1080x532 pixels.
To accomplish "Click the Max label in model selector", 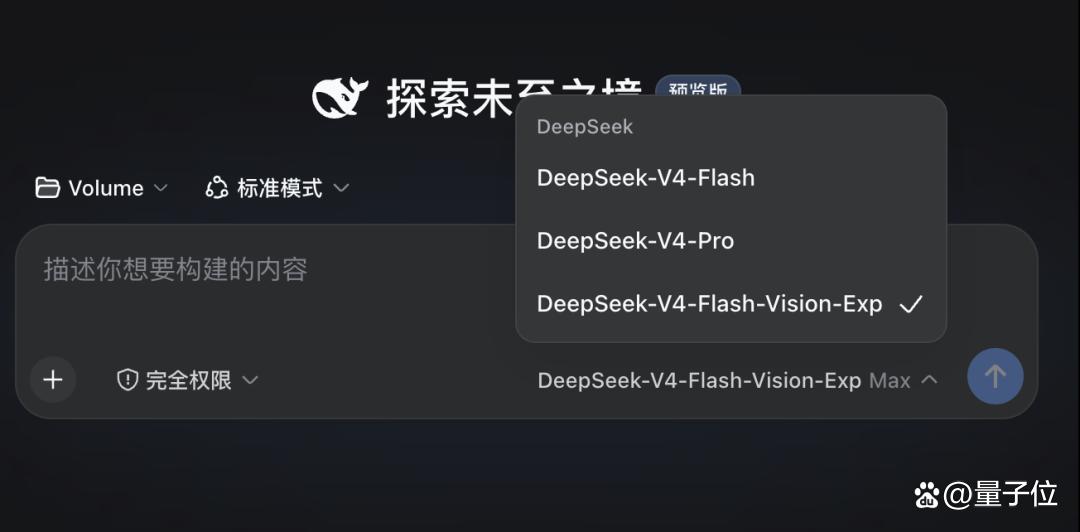I will pos(890,380).
